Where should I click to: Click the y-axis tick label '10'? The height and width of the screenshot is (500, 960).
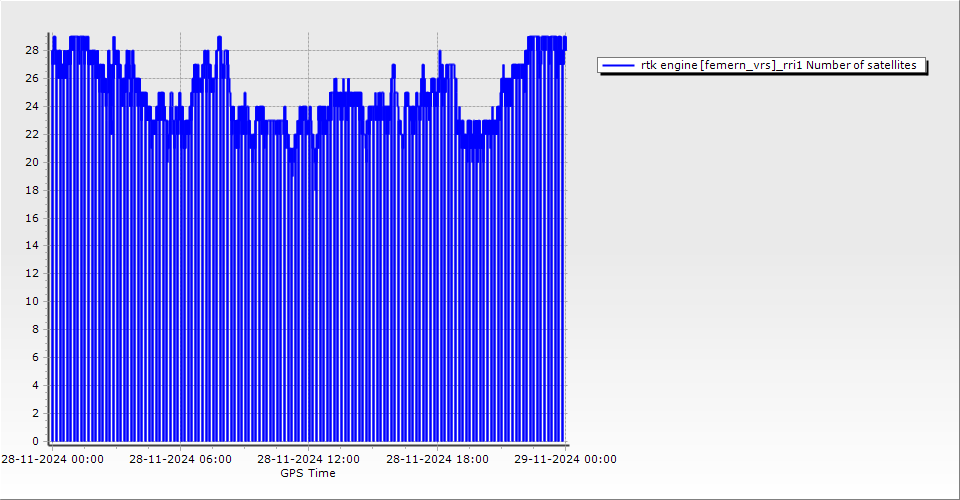pos(32,301)
